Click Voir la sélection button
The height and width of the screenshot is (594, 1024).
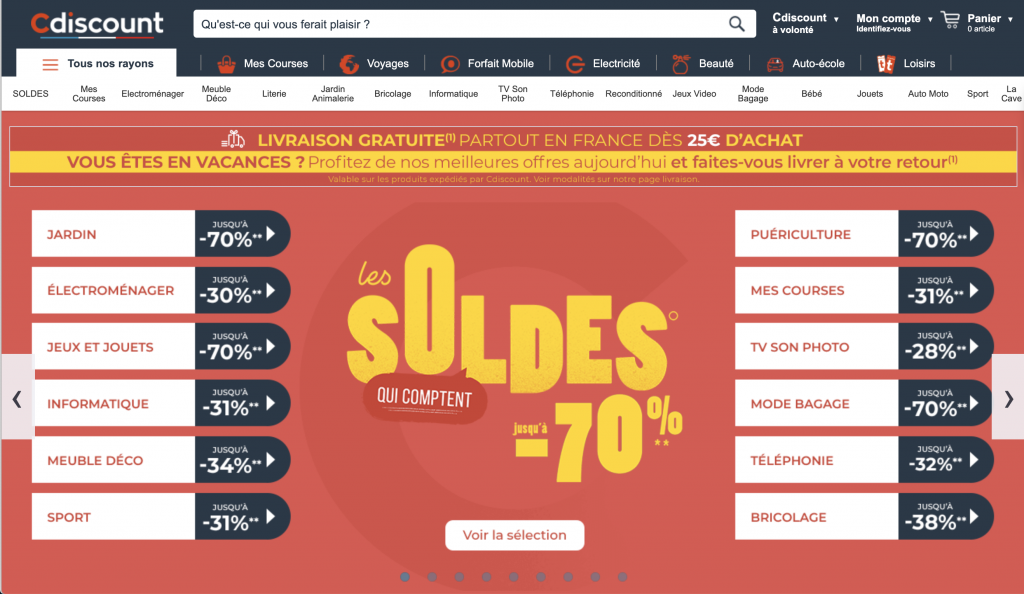[x=515, y=535]
